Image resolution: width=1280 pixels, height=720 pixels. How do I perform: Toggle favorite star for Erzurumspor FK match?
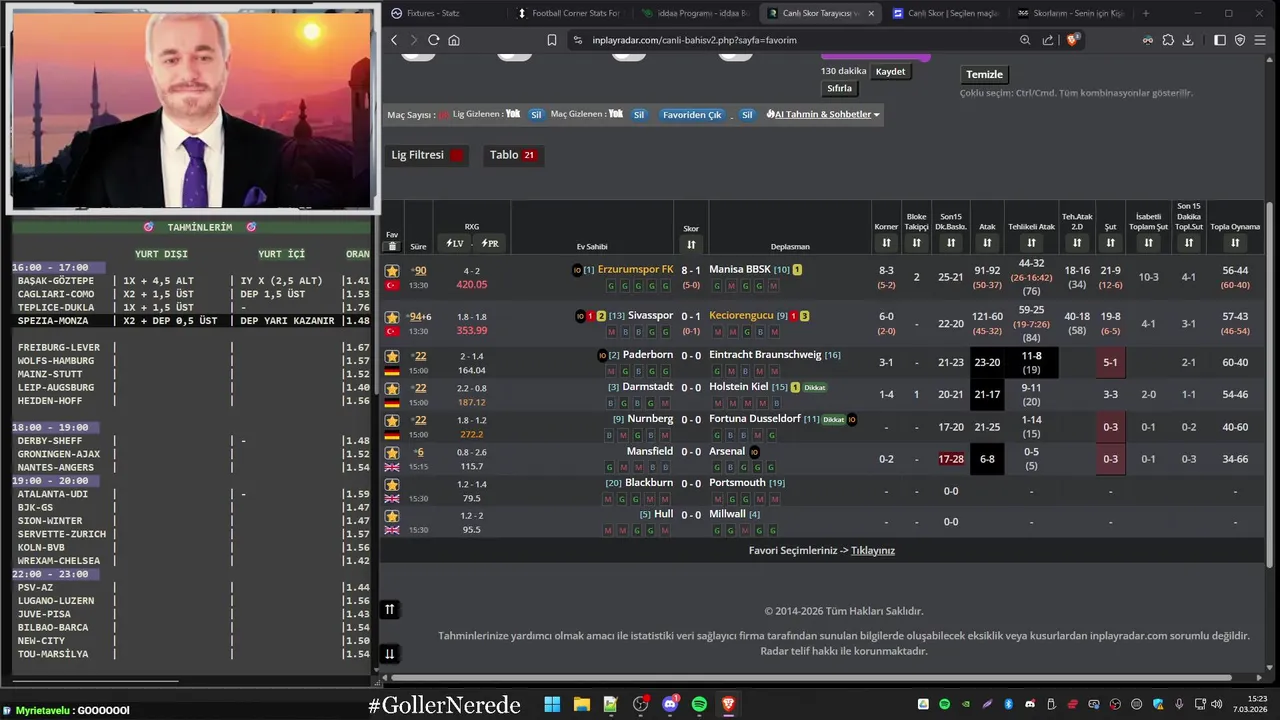coord(392,271)
